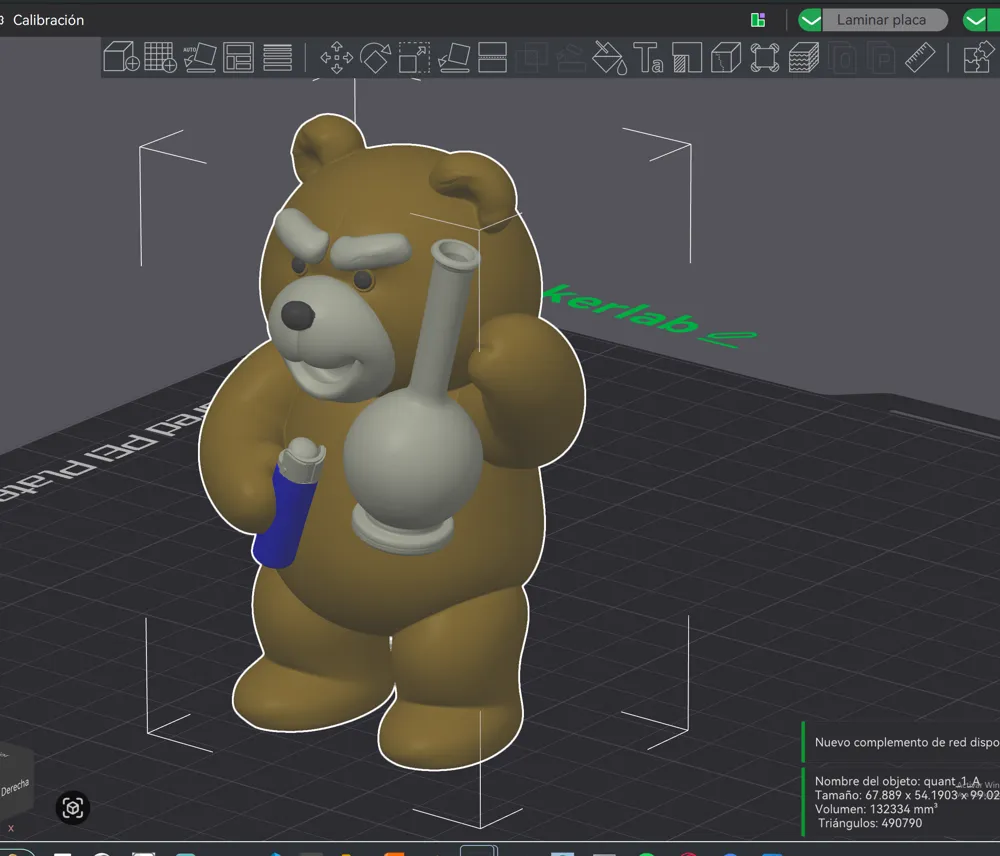Open the slicing options dropdown next to Laminar placa
The width and height of the screenshot is (1000, 856).
click(810, 19)
